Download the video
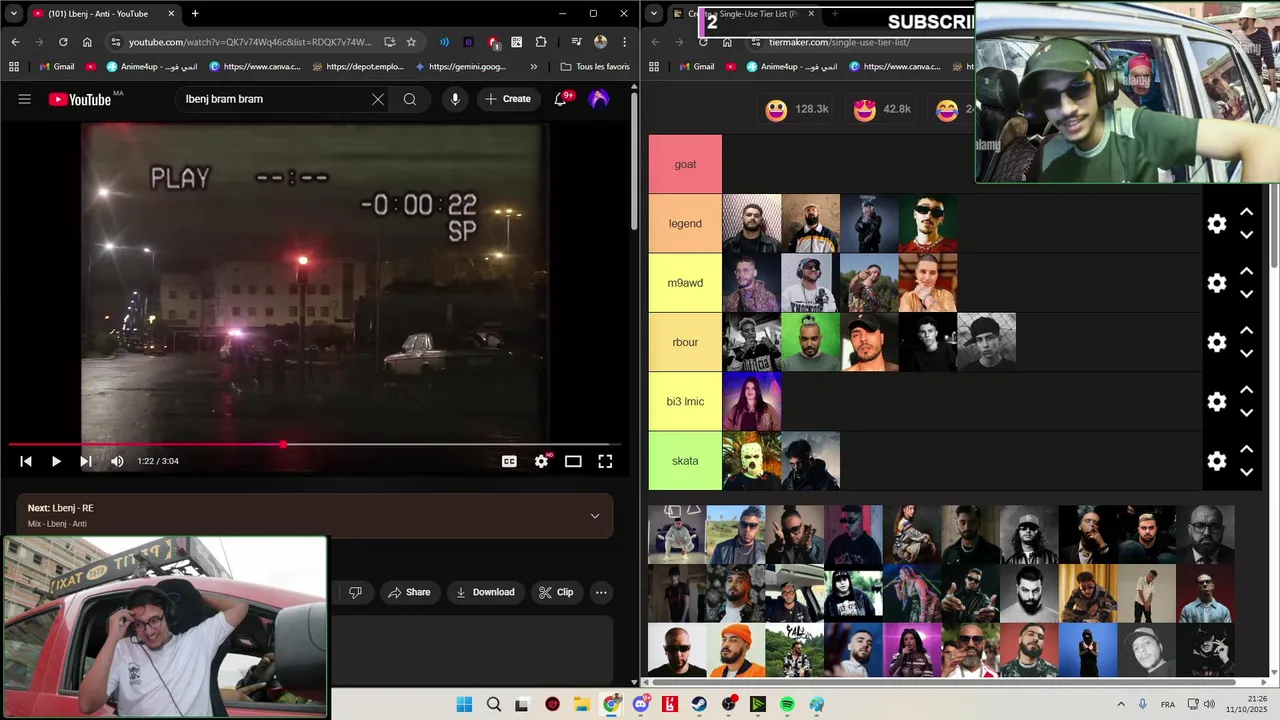This screenshot has width=1280, height=720. (485, 592)
